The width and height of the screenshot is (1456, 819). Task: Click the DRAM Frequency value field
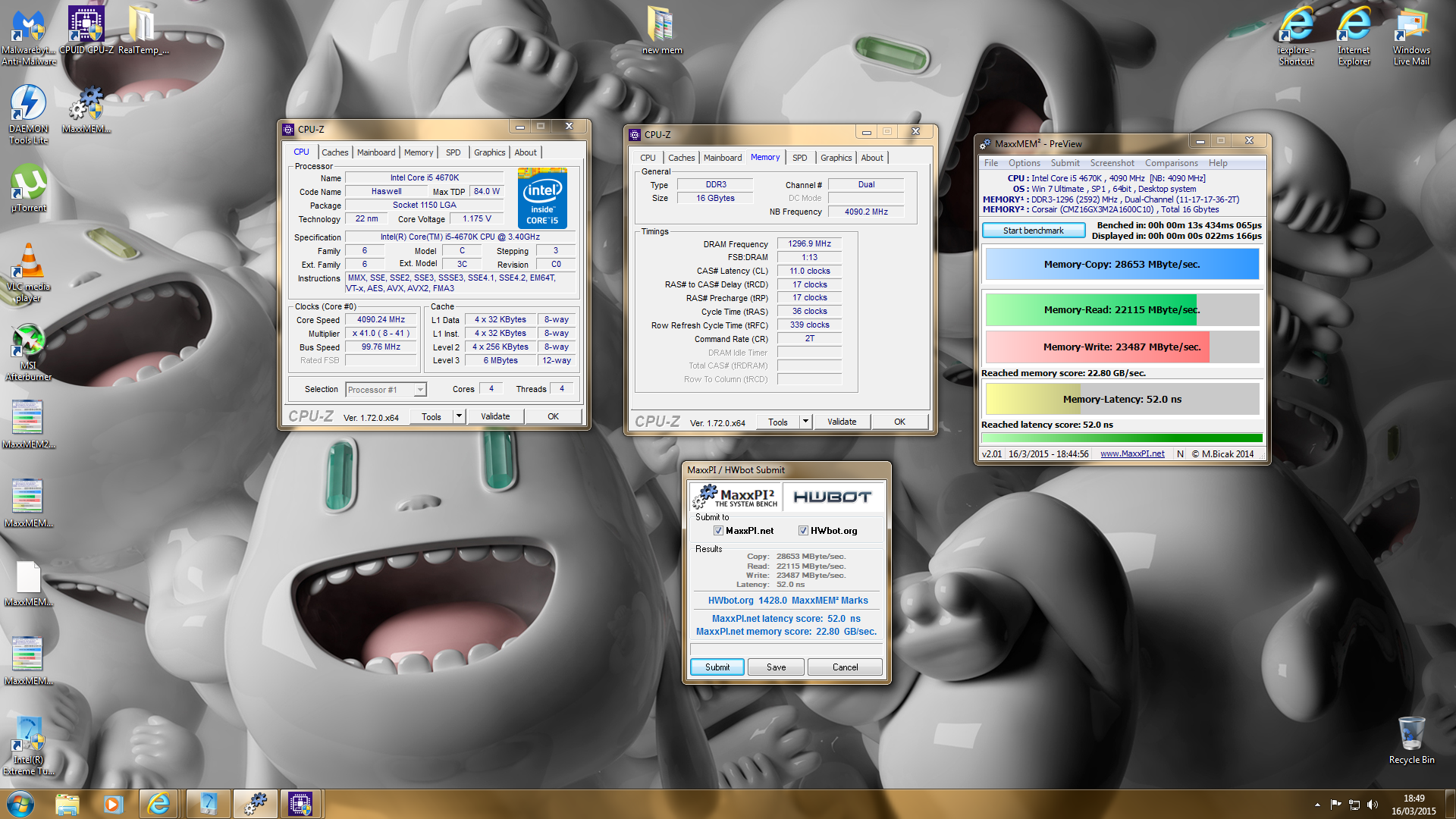tap(809, 244)
